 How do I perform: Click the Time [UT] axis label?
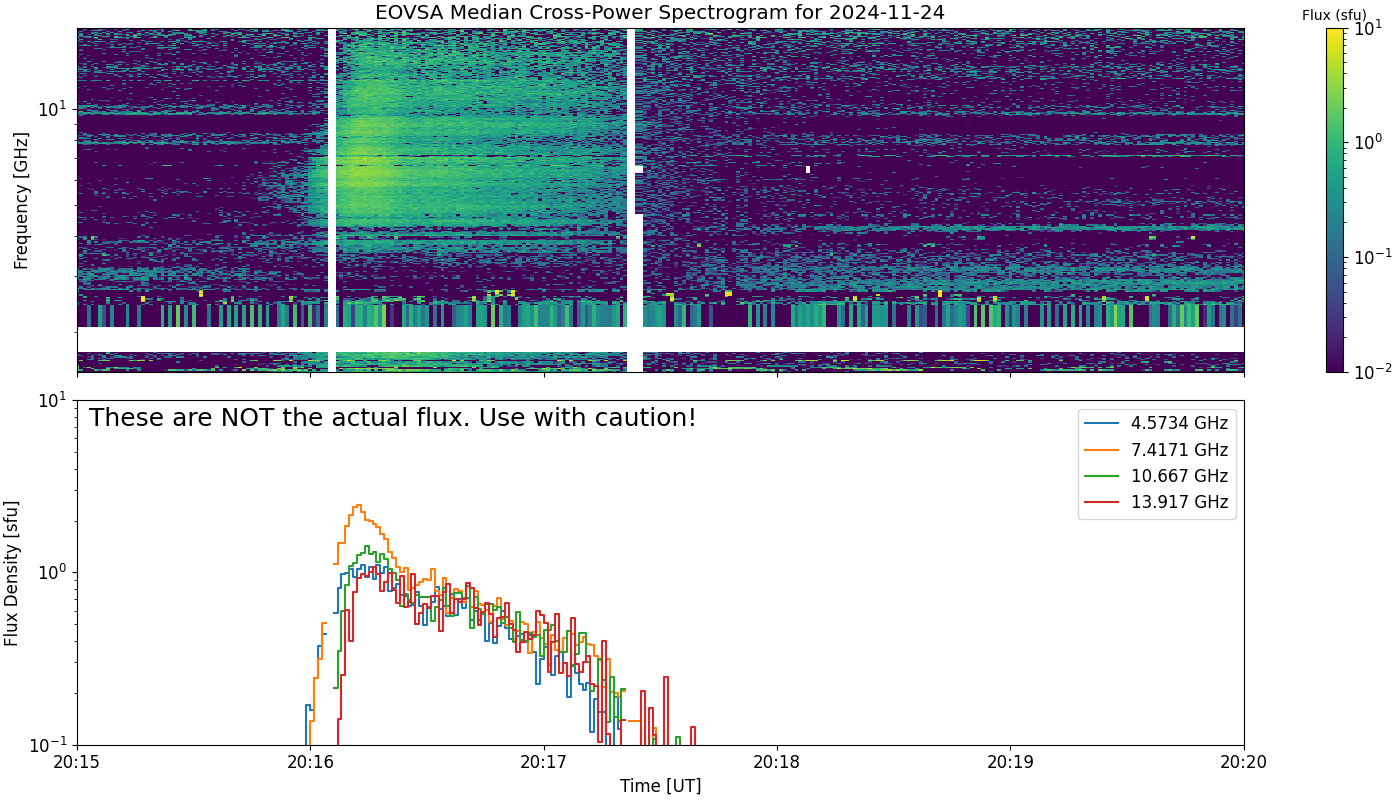pyautogui.click(x=660, y=786)
